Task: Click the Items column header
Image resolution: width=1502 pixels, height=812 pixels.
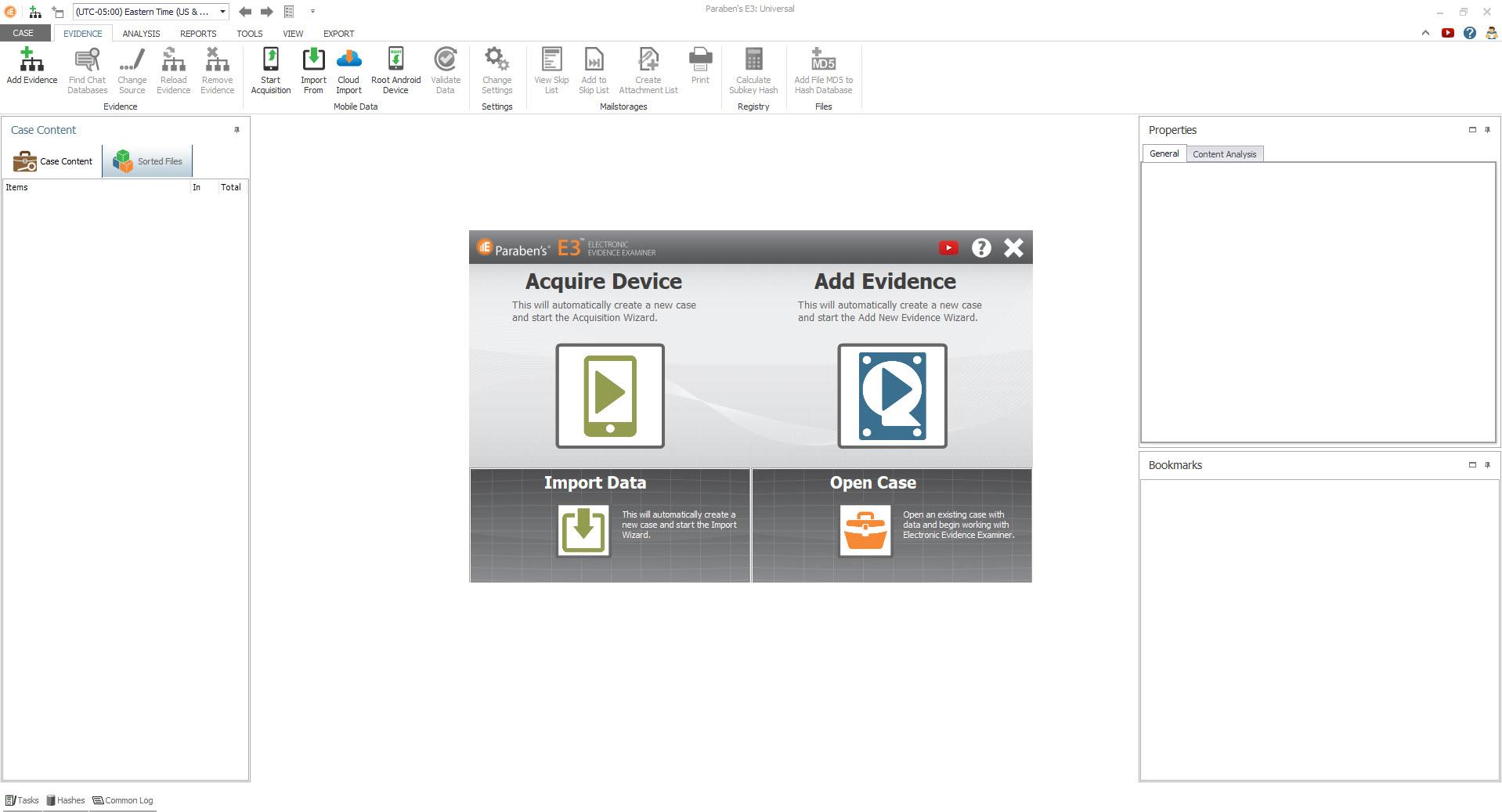Action: [x=96, y=187]
